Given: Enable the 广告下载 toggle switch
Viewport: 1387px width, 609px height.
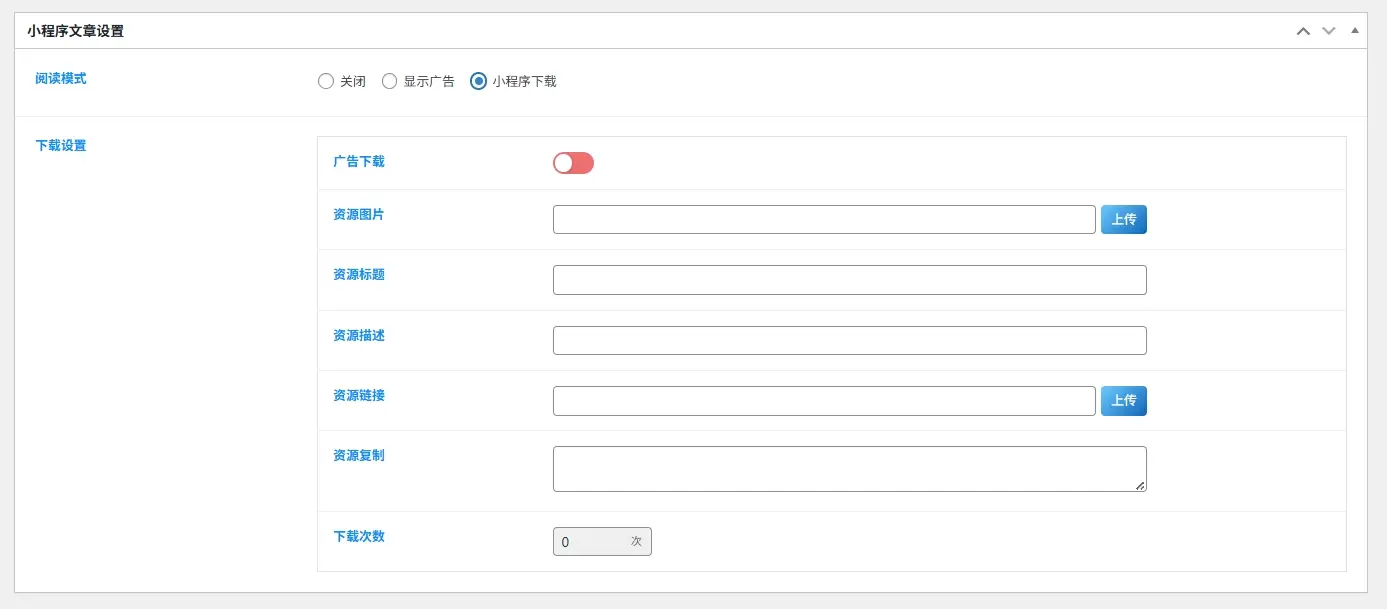Looking at the screenshot, I should click(x=573, y=162).
